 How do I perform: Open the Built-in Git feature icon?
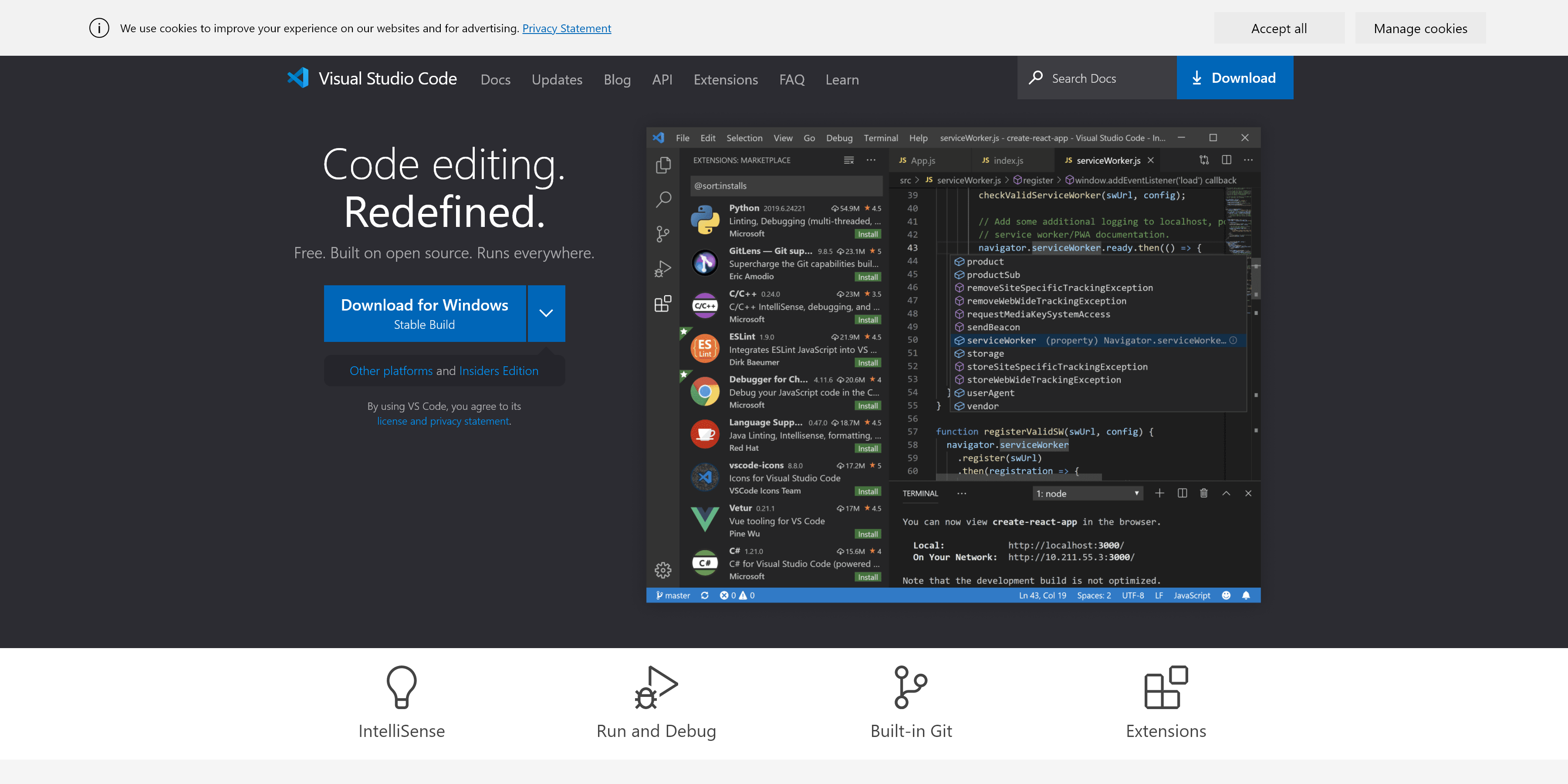coord(911,686)
